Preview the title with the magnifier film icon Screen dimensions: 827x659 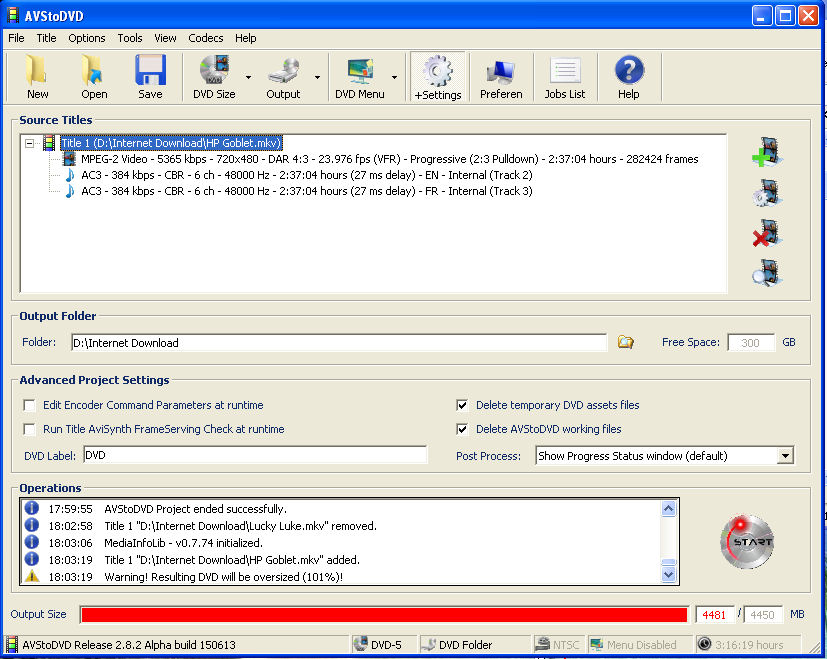[767, 273]
